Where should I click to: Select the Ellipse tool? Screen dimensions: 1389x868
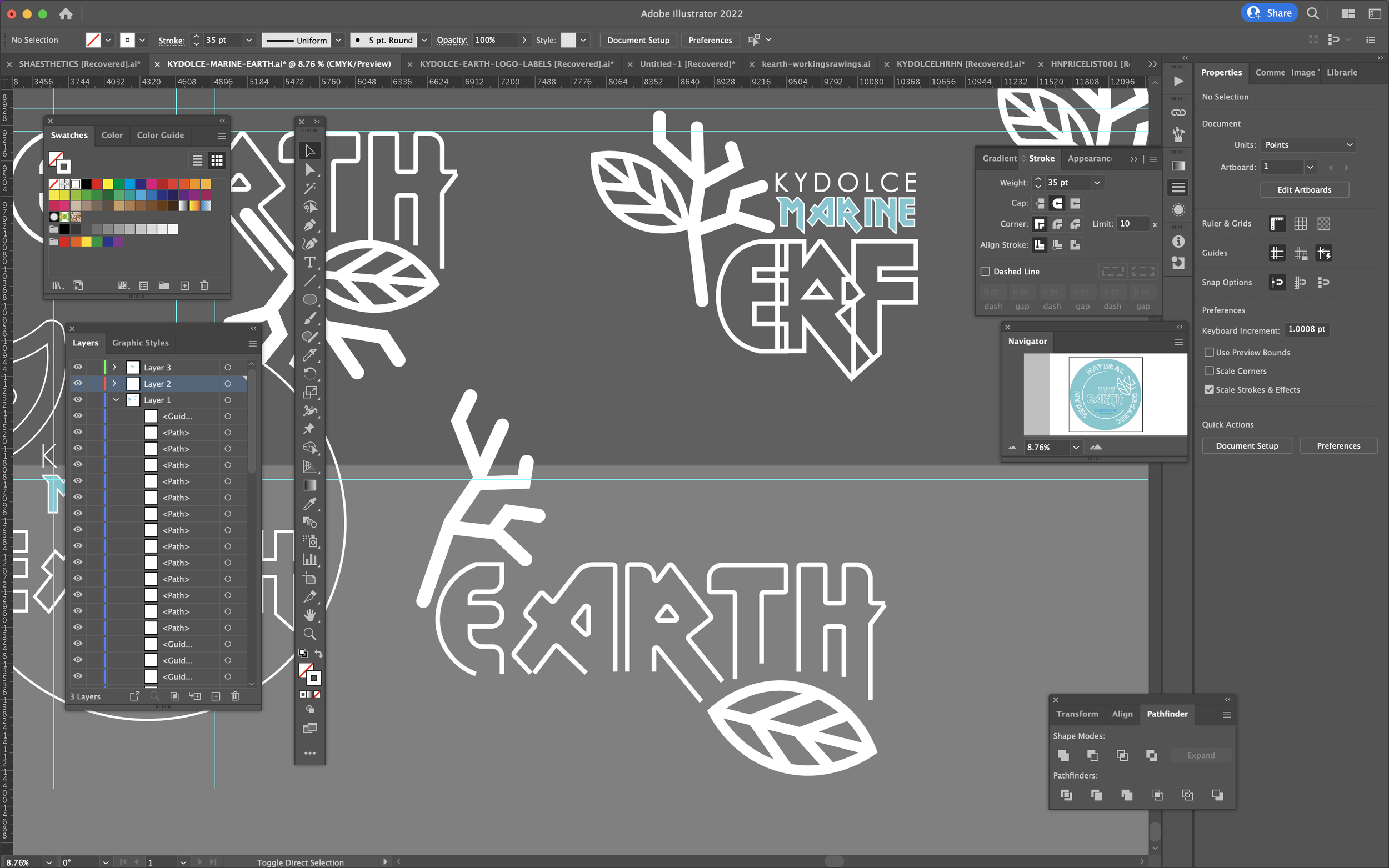309,299
